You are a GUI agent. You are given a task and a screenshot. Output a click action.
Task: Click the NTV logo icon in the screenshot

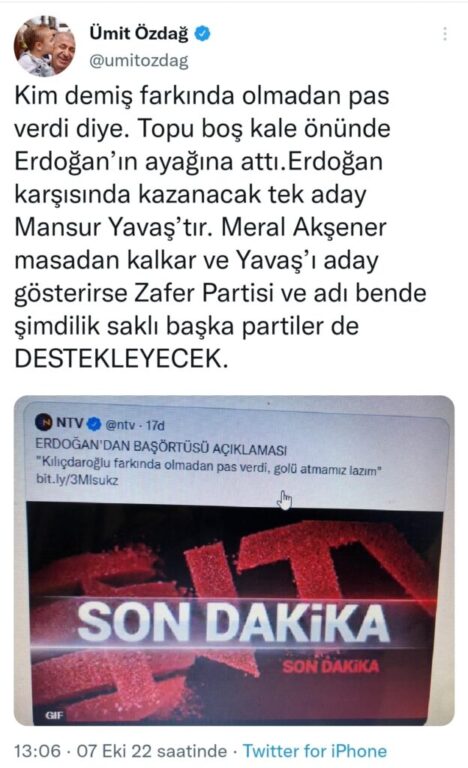(44, 422)
